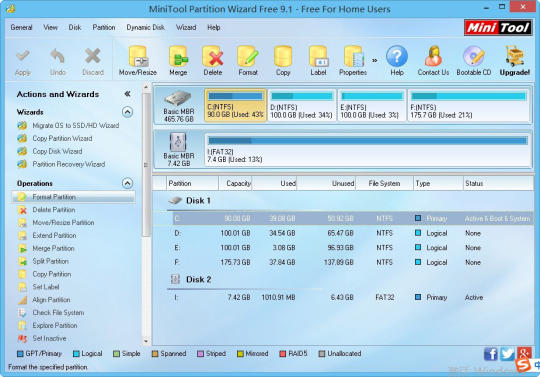Click the Undo arrow icon
This screenshot has width=540, height=377.
(x=58, y=56)
